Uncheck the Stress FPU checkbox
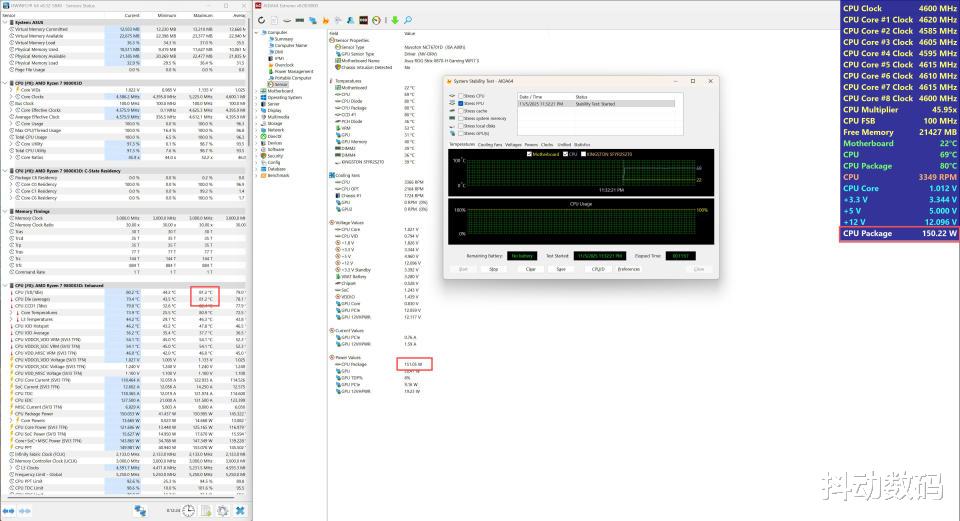The height and width of the screenshot is (521, 960). 459,103
